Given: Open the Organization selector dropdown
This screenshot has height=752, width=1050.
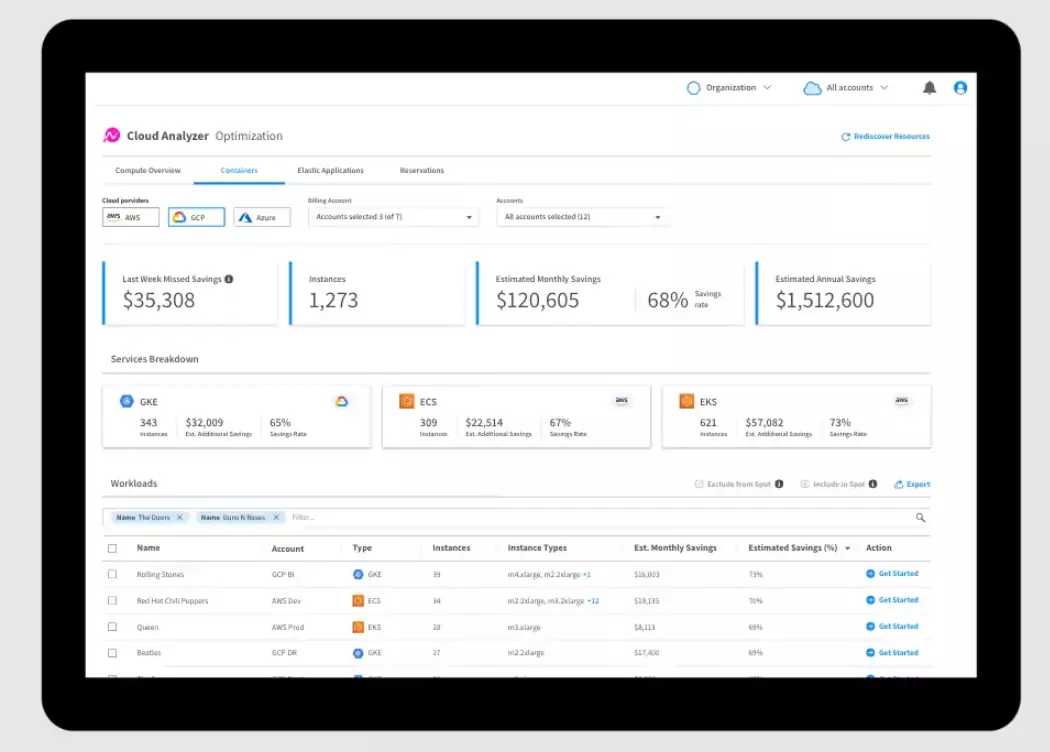Looking at the screenshot, I should click(x=730, y=88).
